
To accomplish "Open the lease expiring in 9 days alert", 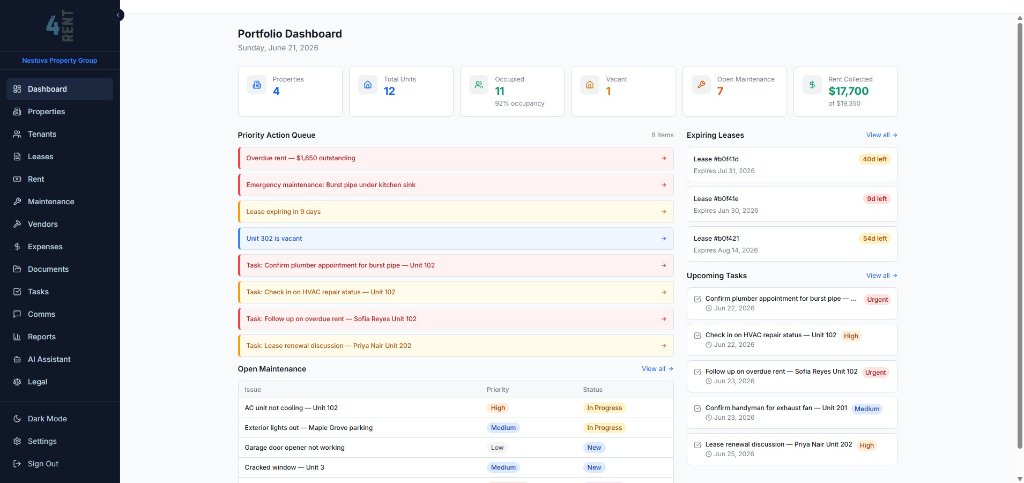I will [455, 211].
